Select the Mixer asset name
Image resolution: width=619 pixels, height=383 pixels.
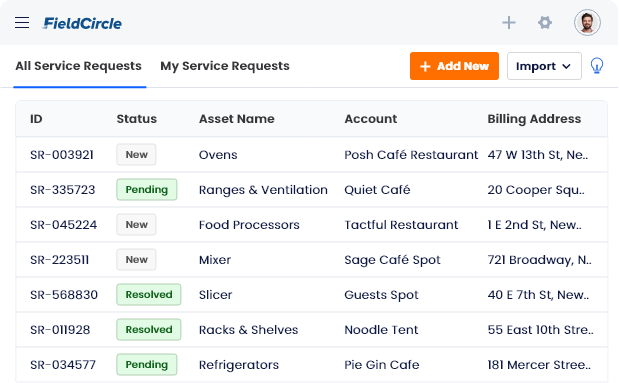coord(215,260)
